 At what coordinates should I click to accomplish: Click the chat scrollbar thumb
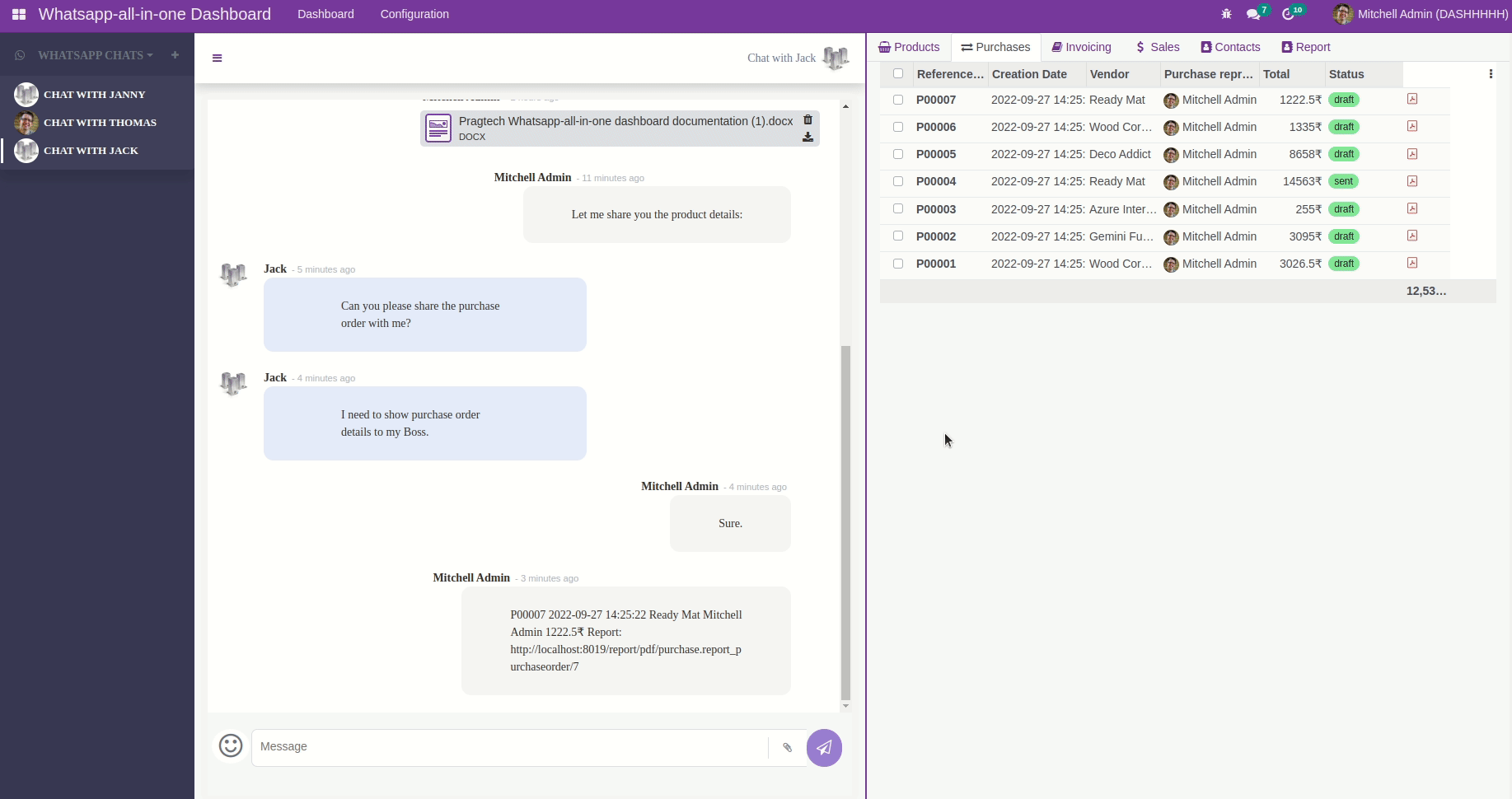click(845, 523)
